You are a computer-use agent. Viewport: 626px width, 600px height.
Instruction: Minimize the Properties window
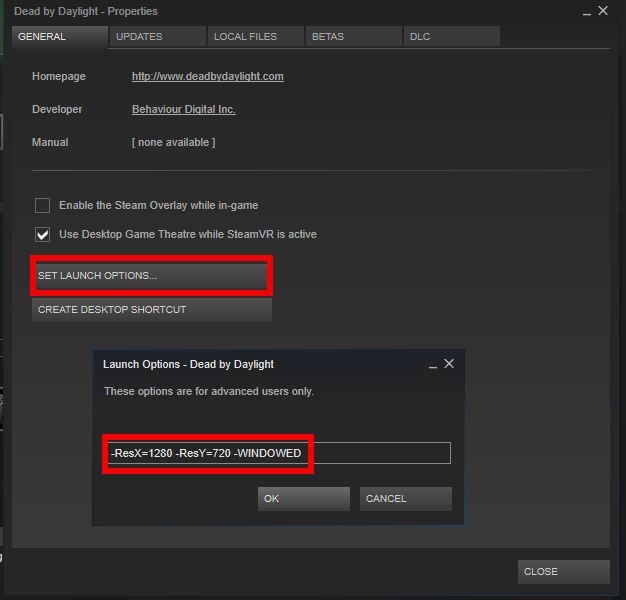coord(586,12)
